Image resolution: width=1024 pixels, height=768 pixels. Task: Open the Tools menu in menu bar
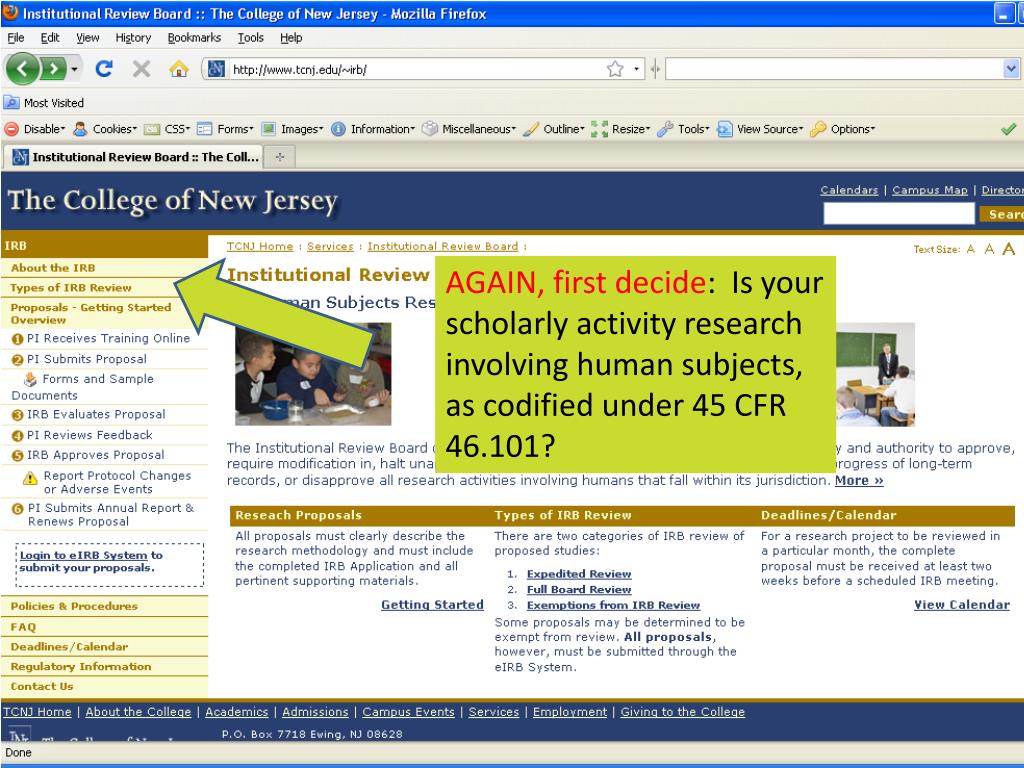pos(250,37)
